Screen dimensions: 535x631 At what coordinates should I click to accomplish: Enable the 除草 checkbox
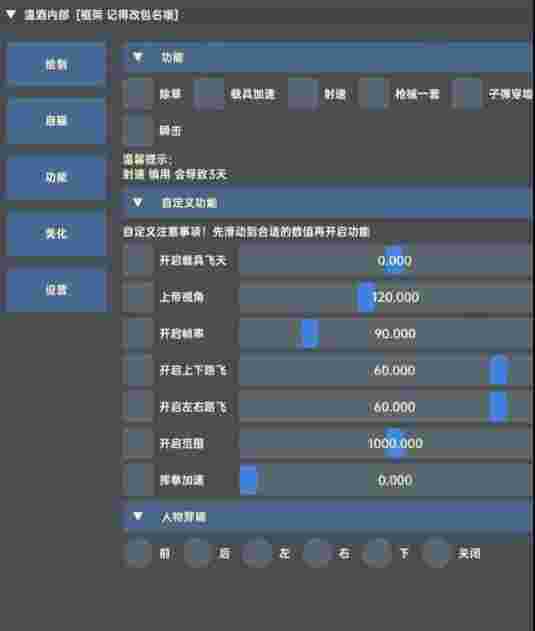139,94
